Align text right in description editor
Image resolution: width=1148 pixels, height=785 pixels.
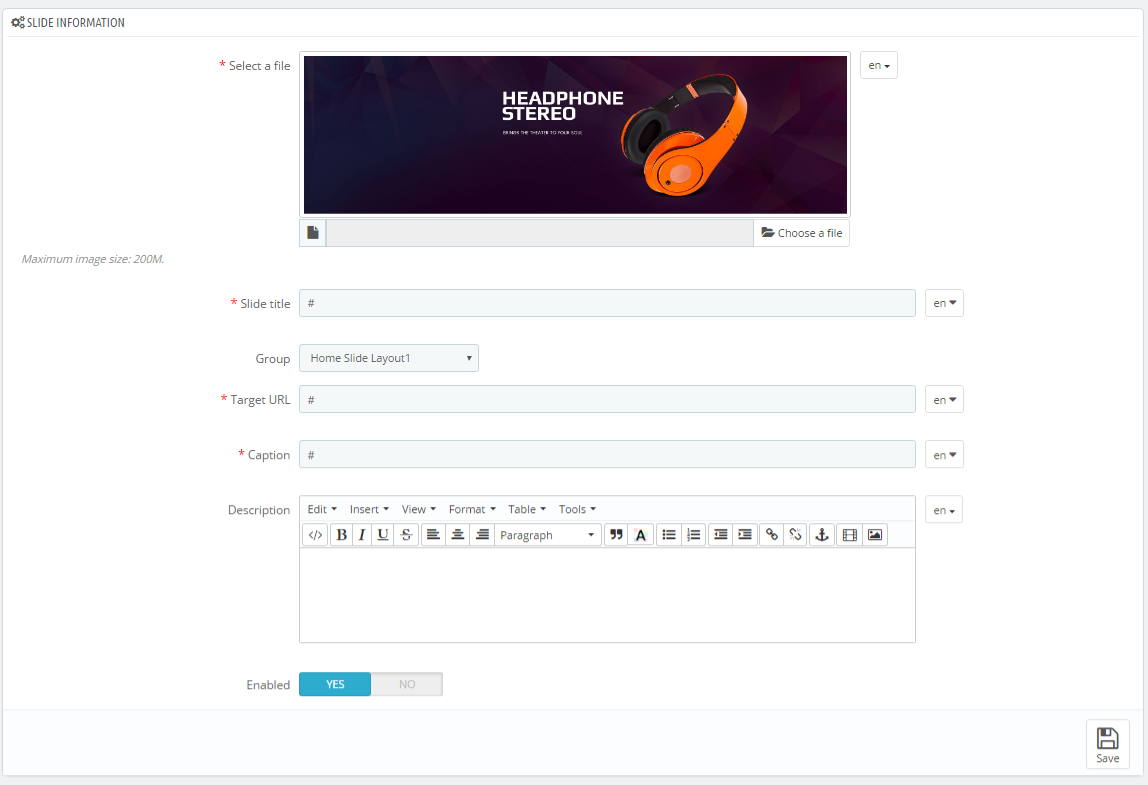point(482,535)
